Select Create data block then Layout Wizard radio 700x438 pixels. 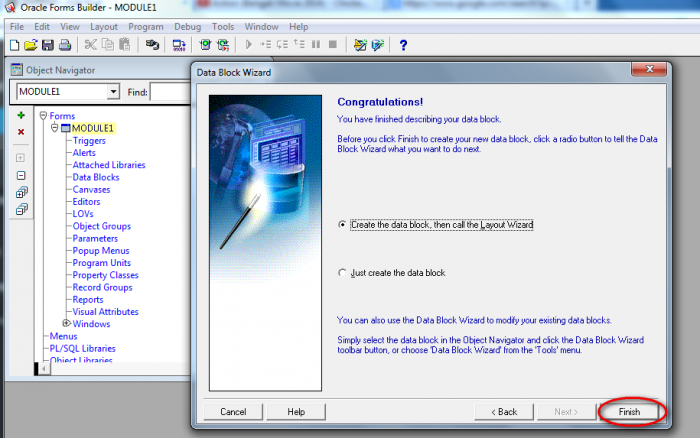[x=342, y=225]
